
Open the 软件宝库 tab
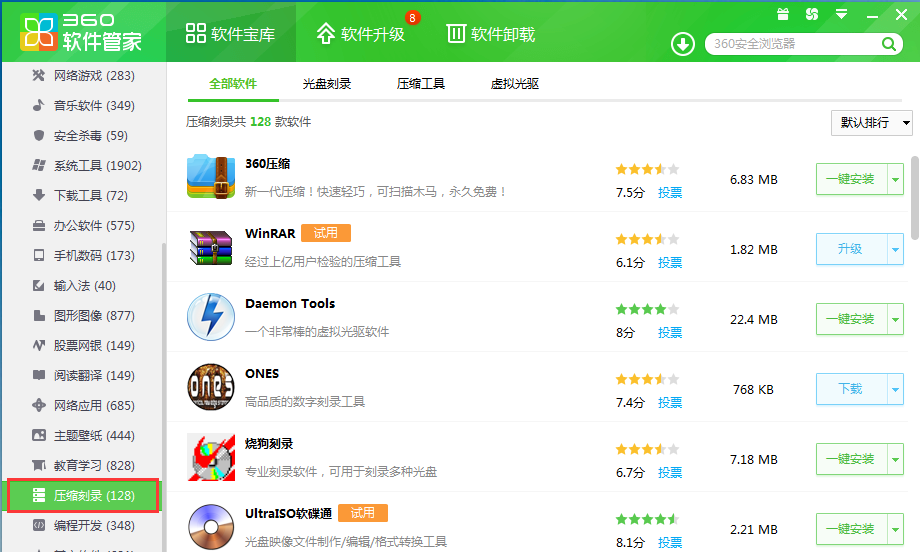pyautogui.click(x=231, y=33)
